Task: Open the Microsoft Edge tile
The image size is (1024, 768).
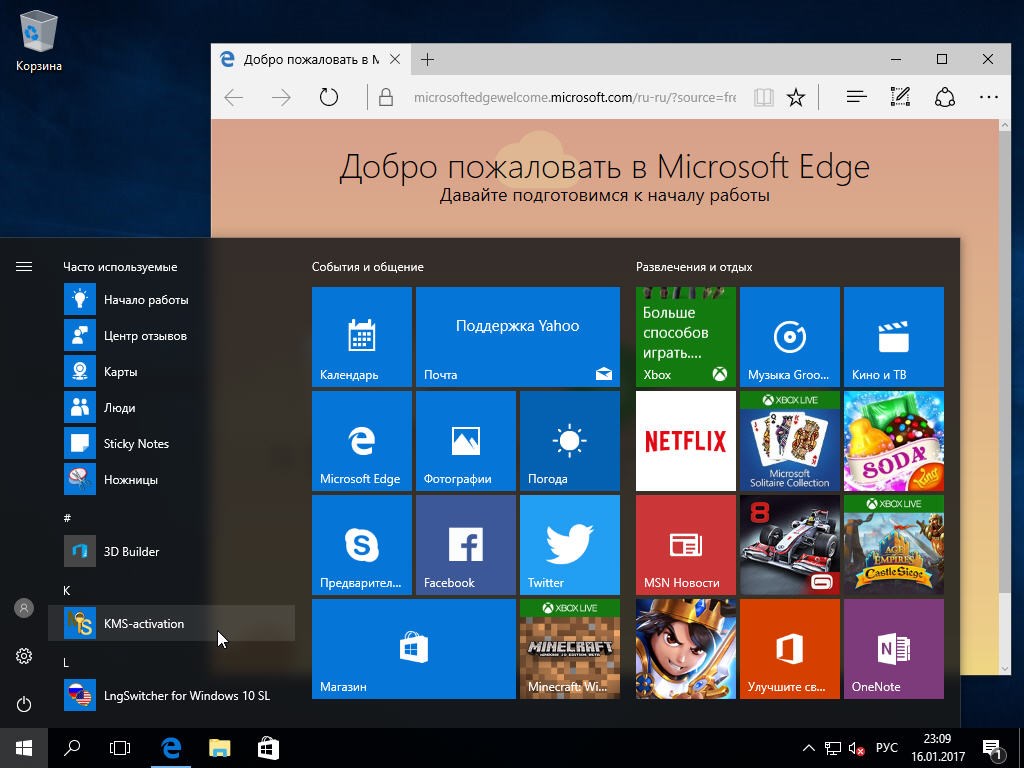Action: click(362, 441)
